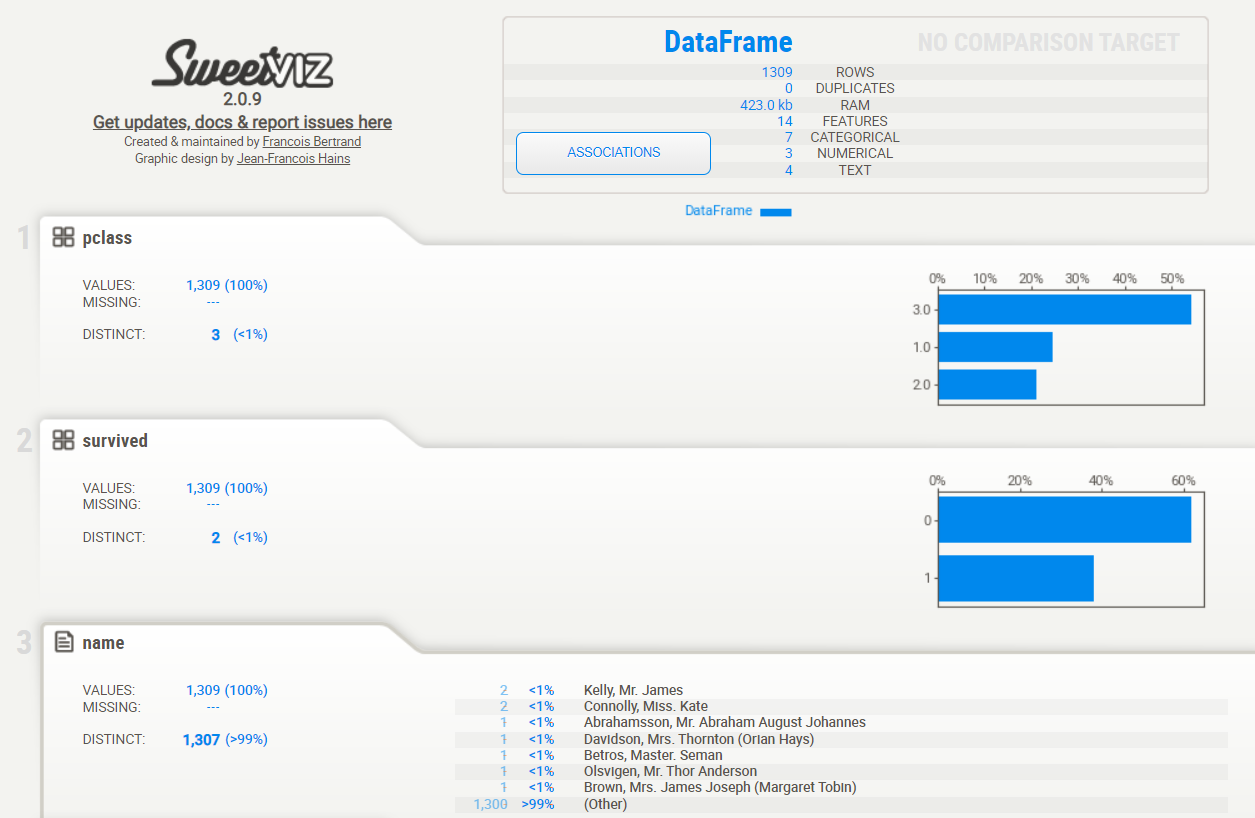Click the categorical icon beside pclass
This screenshot has width=1255, height=818.
tap(64, 238)
